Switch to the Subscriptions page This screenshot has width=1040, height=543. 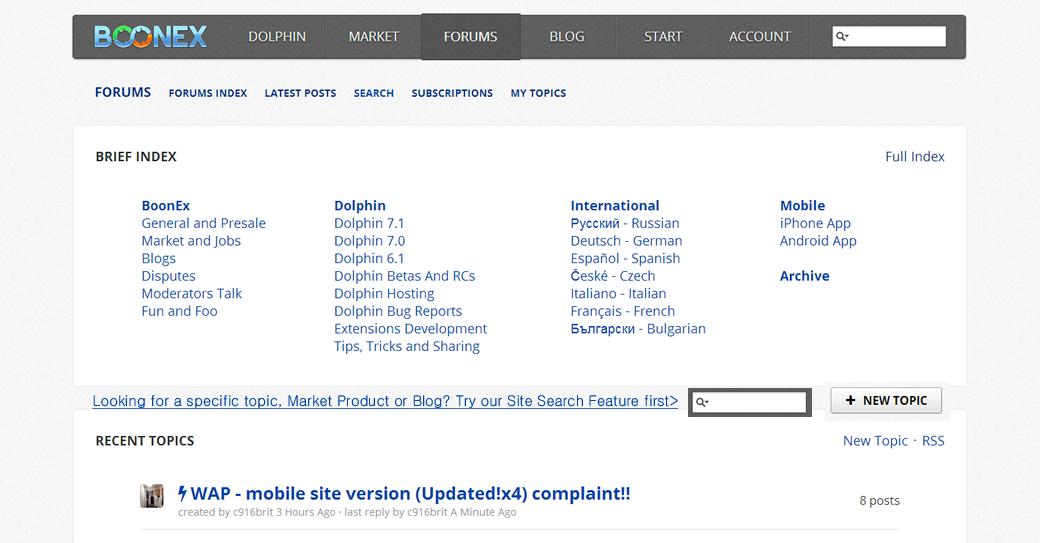point(452,93)
